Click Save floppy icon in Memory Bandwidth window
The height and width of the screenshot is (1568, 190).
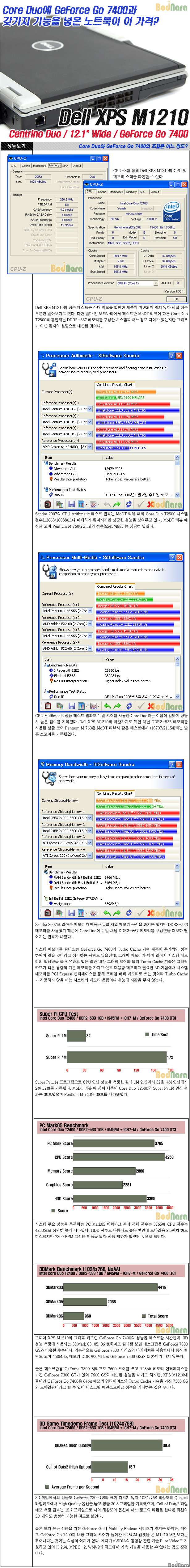(71, 912)
